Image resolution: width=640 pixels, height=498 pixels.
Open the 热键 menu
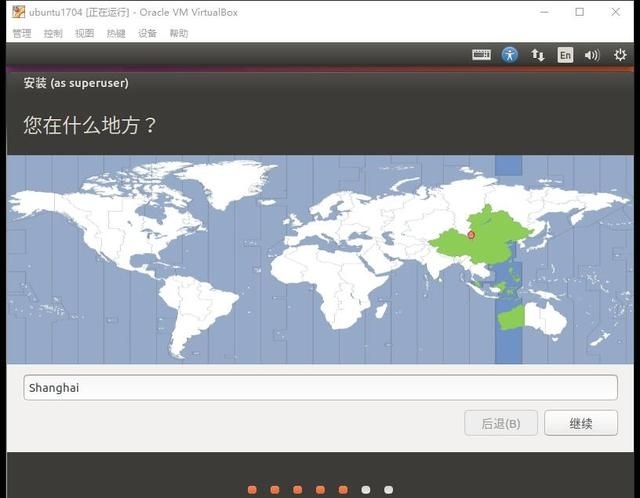(x=116, y=33)
